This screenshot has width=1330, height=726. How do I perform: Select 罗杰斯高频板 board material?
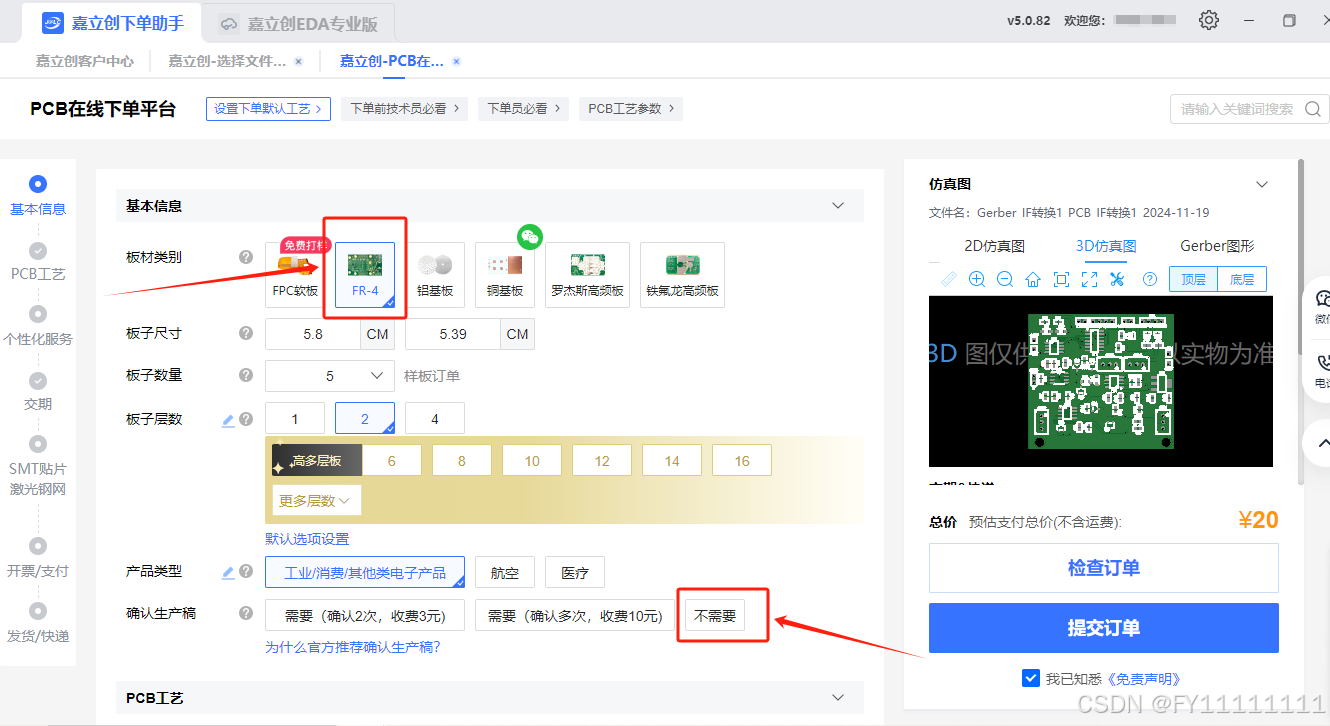point(587,274)
